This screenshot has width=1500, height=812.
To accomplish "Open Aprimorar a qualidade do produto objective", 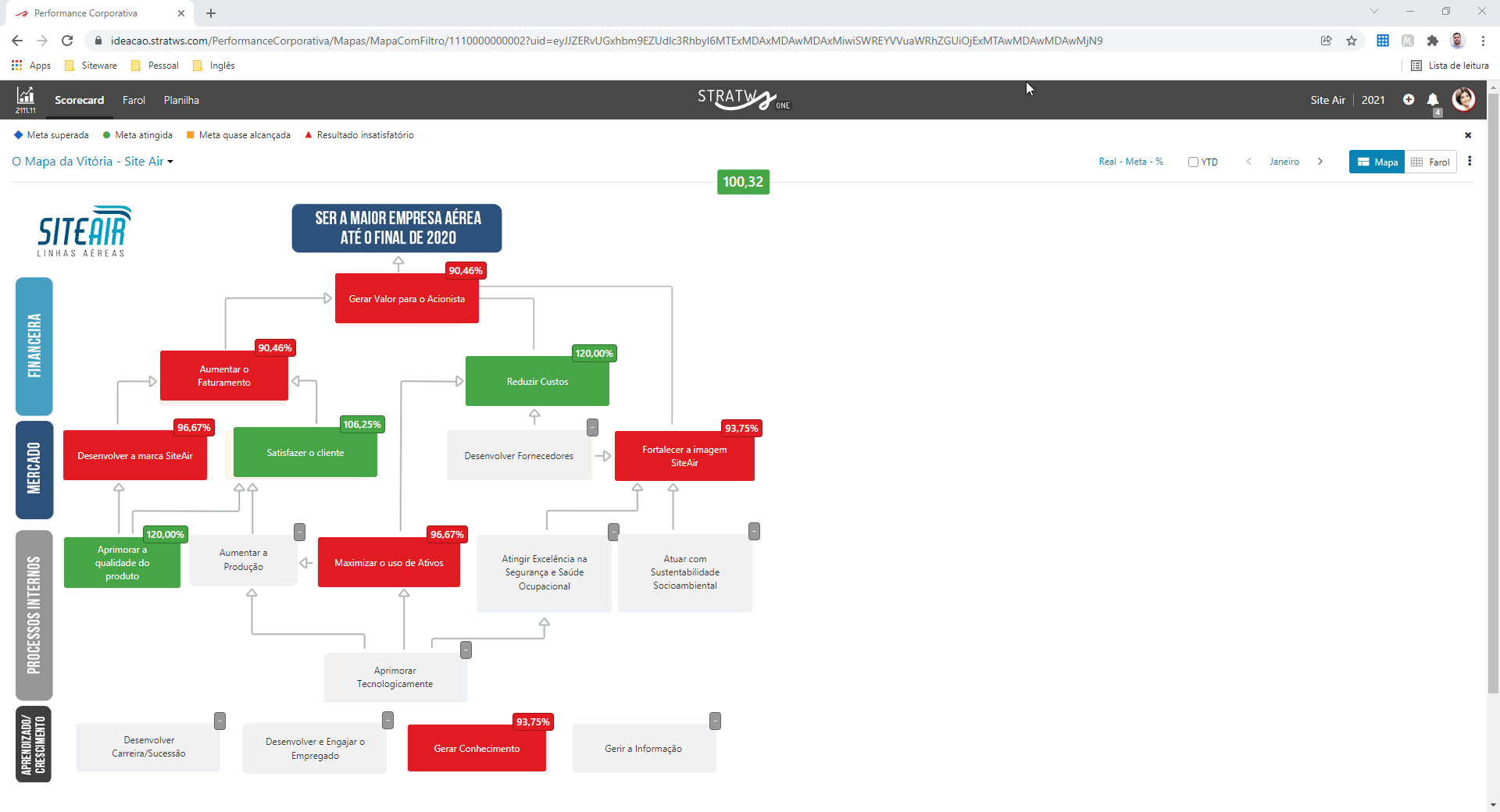I will click(x=122, y=562).
